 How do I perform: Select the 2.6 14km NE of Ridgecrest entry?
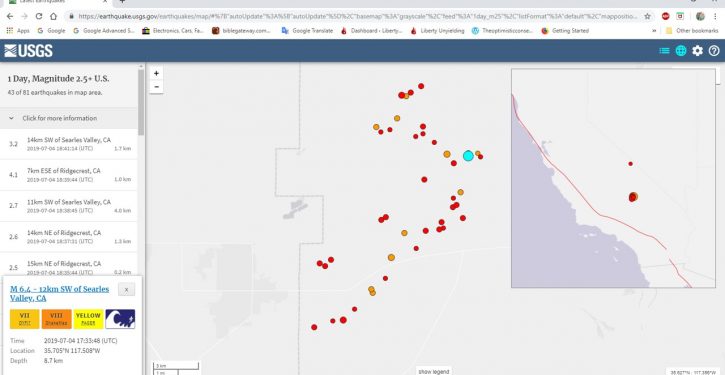point(69,237)
